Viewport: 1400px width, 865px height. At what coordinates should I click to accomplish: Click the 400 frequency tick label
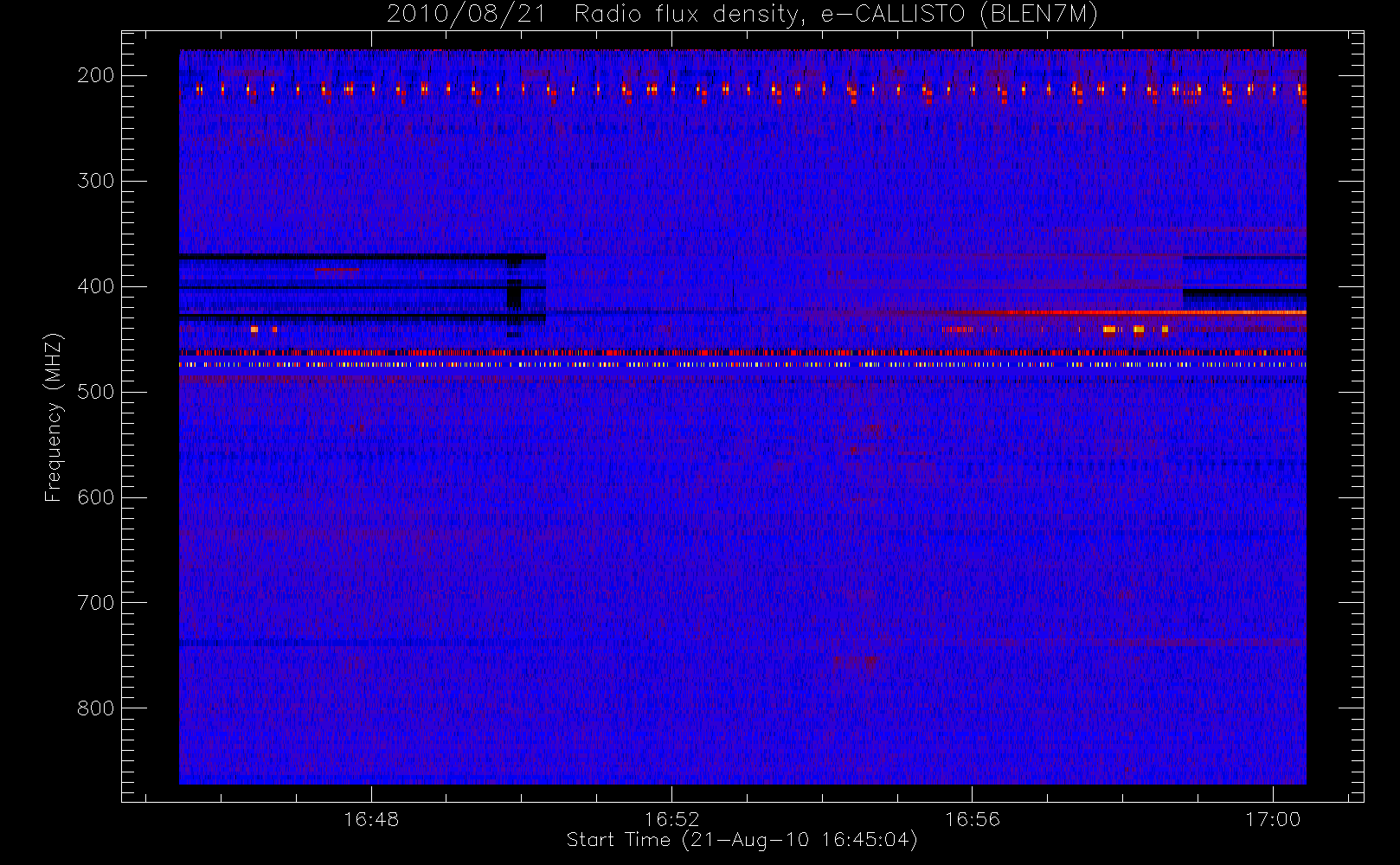[96, 286]
